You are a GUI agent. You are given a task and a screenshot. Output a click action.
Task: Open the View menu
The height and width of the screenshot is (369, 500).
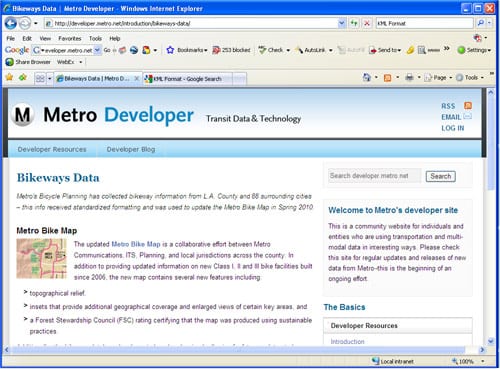(45, 38)
